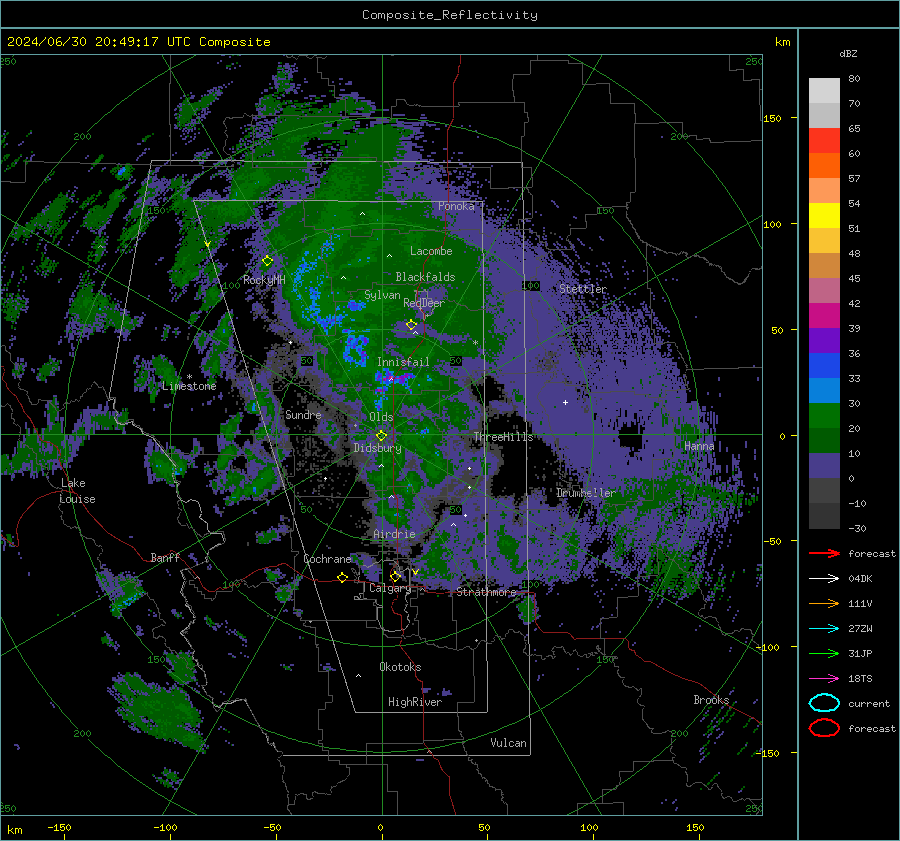Click the Vulcan town label
Viewport: 900px width, 841px height.
tap(509, 743)
